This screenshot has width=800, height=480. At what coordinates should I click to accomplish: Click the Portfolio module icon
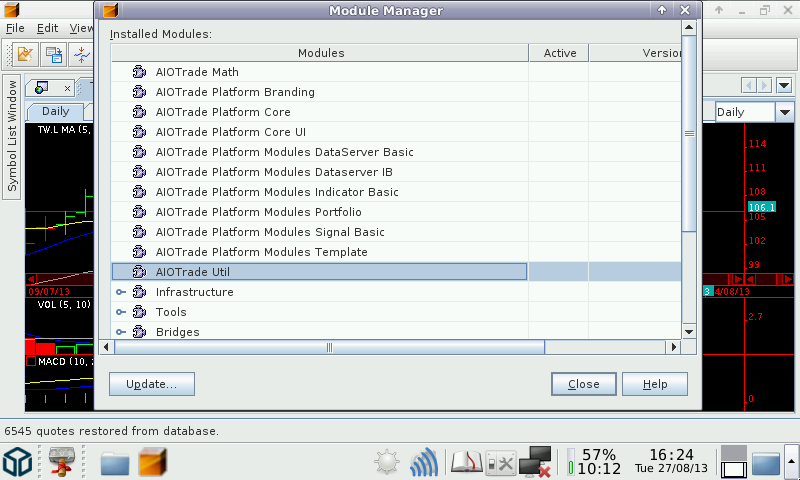139,212
